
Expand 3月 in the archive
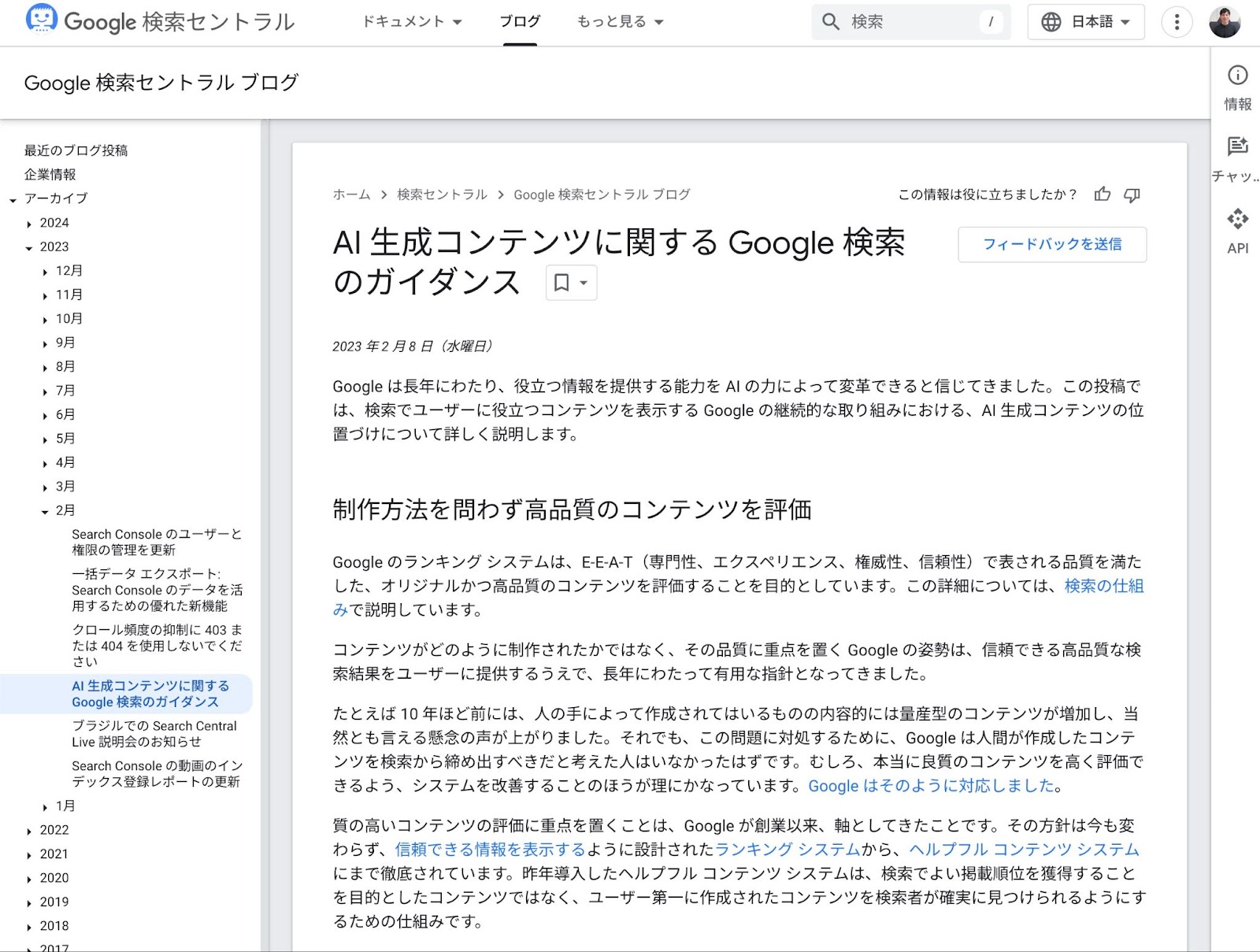45,487
